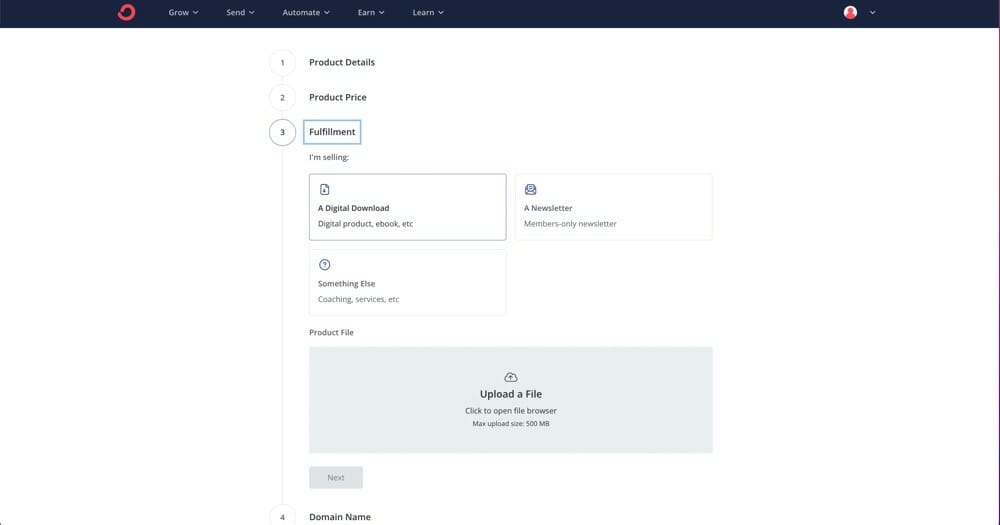Click the Upload a File heading
The image size is (1000, 525).
point(511,394)
